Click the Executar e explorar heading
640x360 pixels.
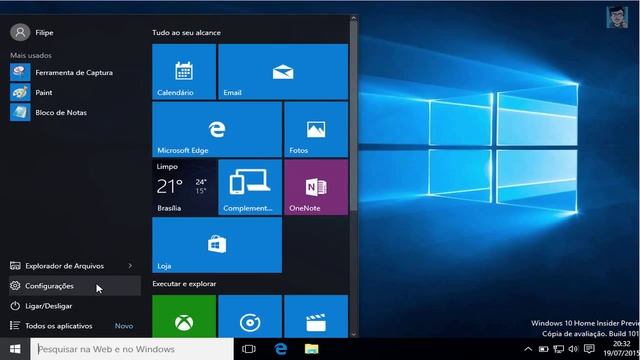pyautogui.click(x=184, y=284)
